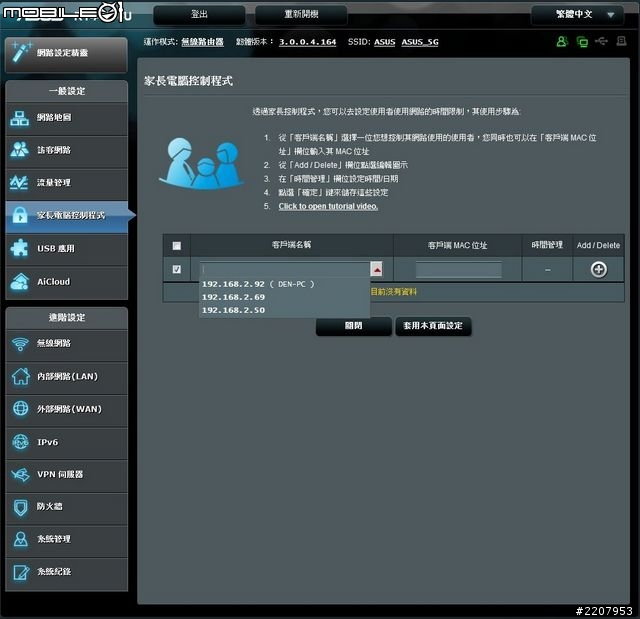
Task: Open 無線網路 wireless settings menu
Action: pos(66,344)
